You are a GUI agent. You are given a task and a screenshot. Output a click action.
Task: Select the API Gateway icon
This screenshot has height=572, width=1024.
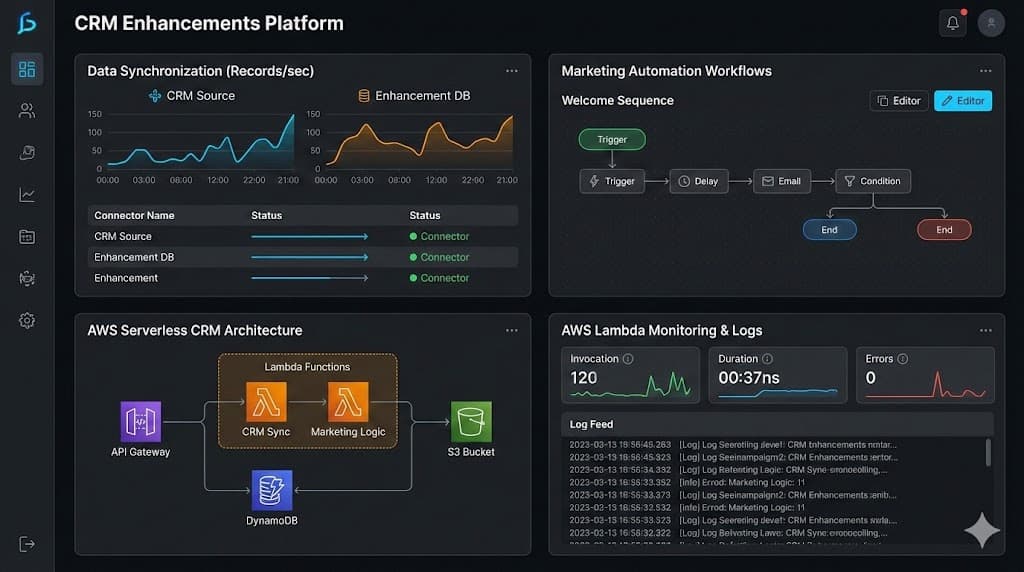(140, 421)
